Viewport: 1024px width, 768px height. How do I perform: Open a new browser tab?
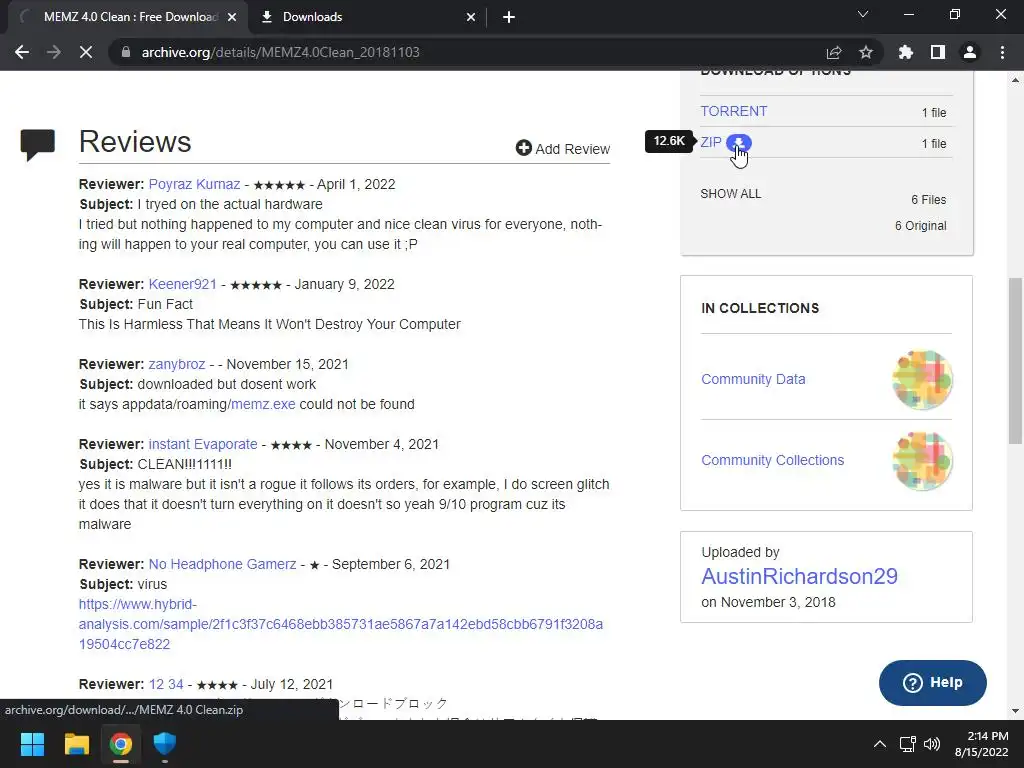click(509, 17)
